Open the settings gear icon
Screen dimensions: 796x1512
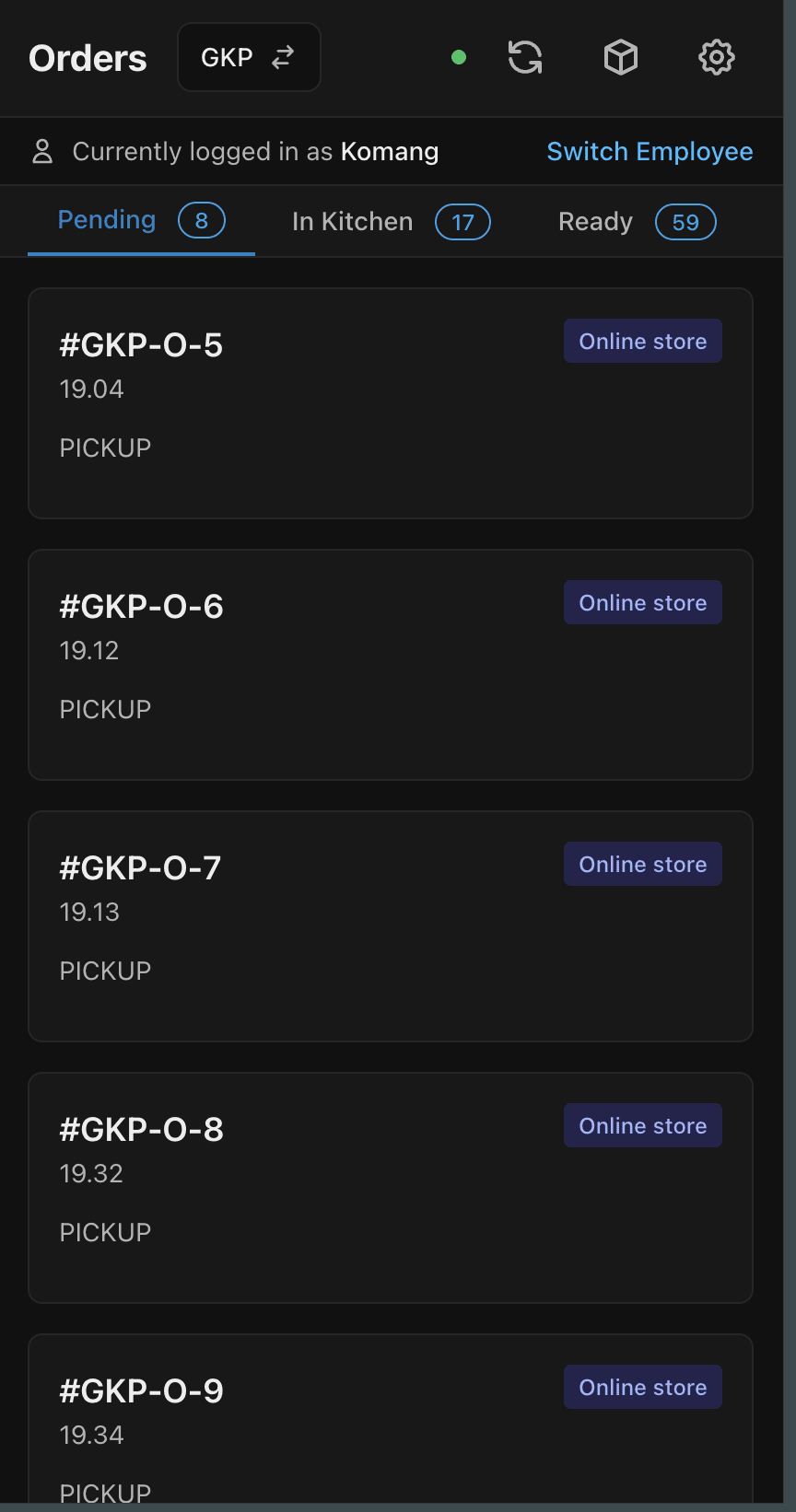point(716,56)
